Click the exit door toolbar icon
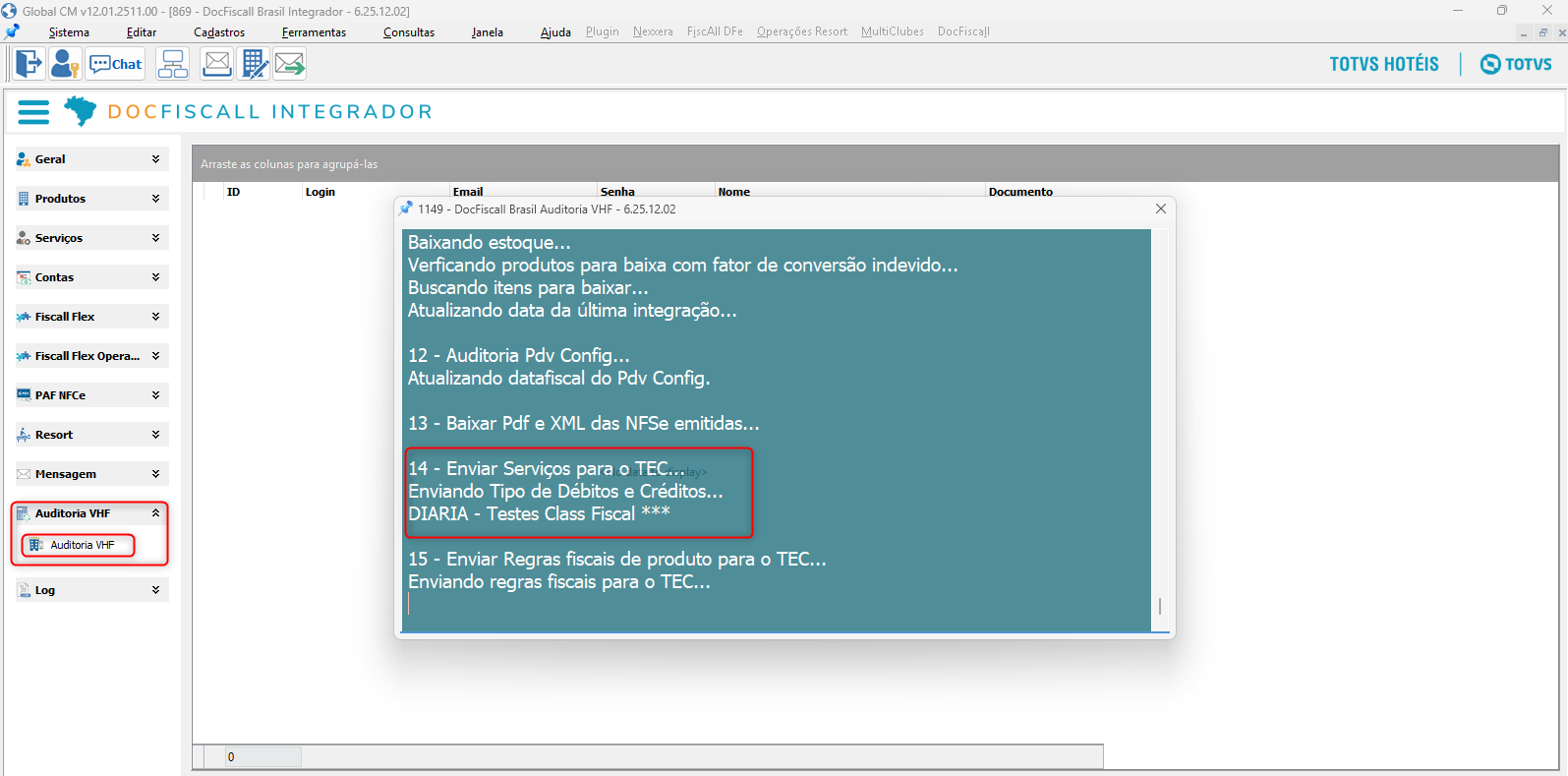Viewport: 1568px width, 776px height. click(x=29, y=64)
